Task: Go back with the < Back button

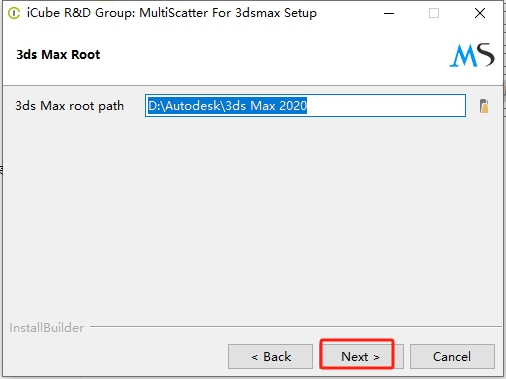Action: (x=270, y=356)
